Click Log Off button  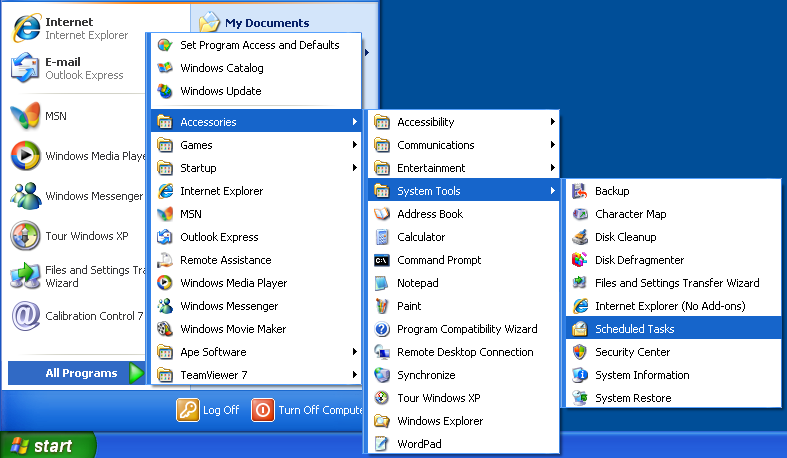208,410
